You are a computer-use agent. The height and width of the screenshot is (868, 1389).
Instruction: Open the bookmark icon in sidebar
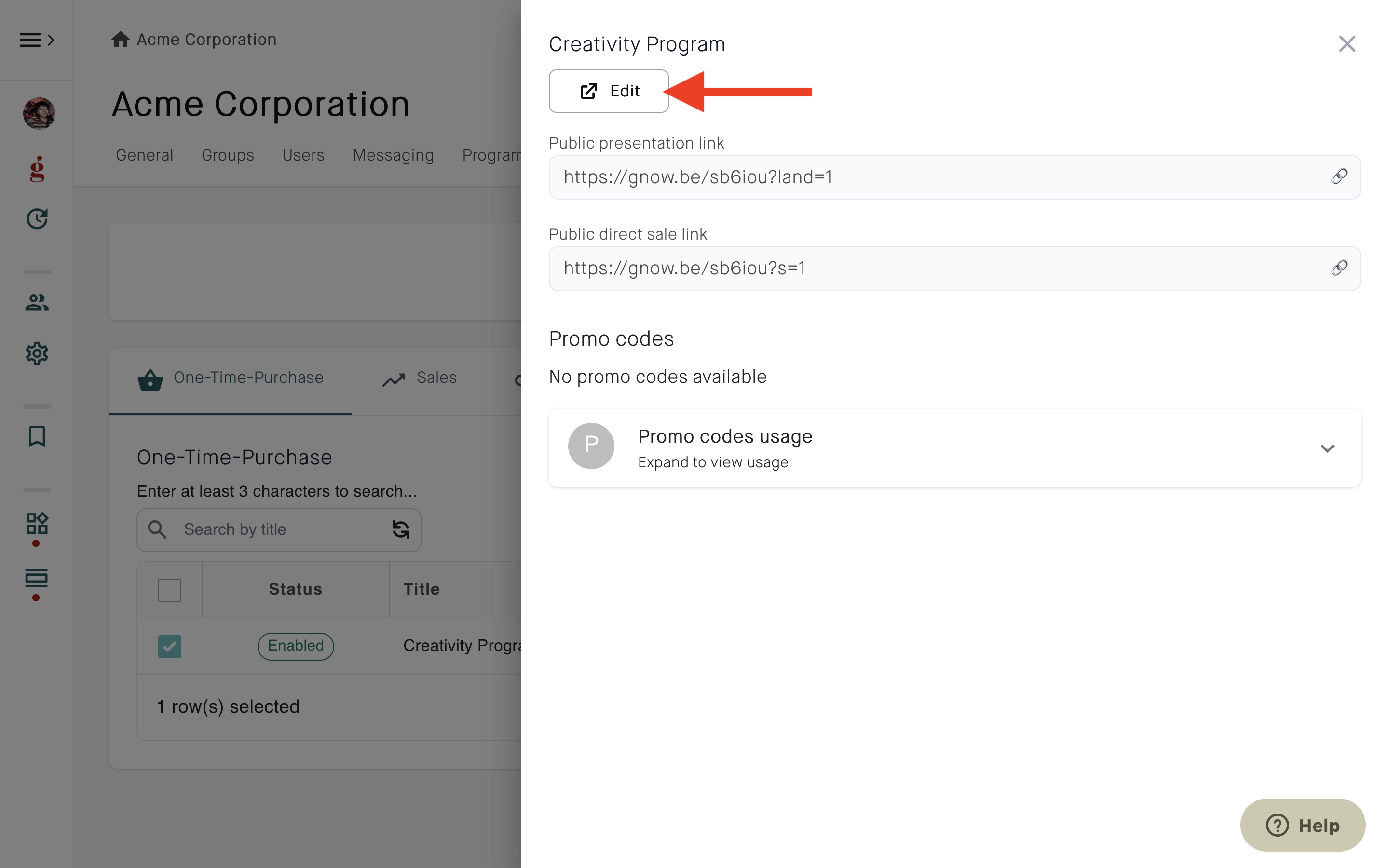[37, 436]
